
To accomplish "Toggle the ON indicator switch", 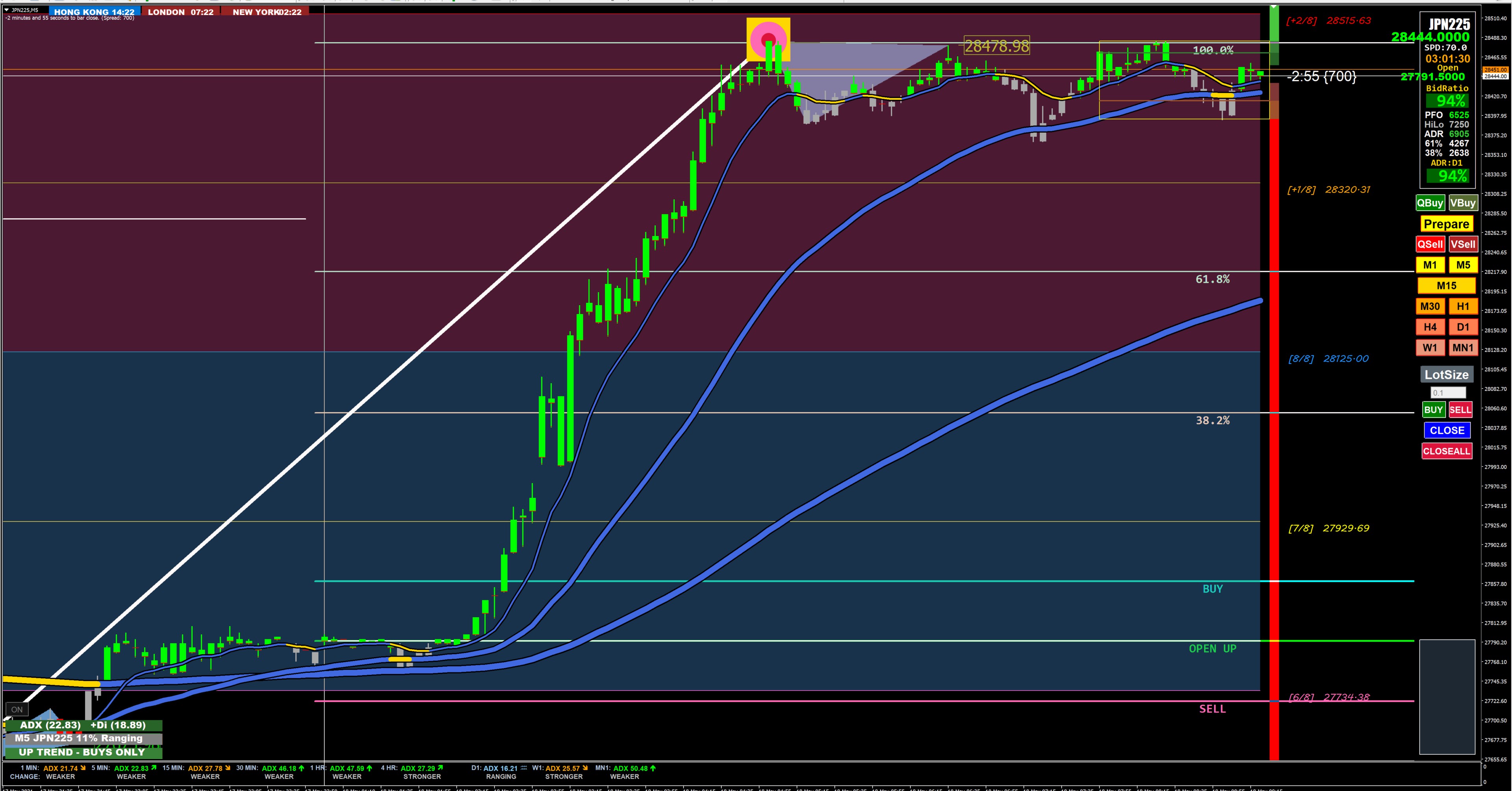I will coord(17,709).
